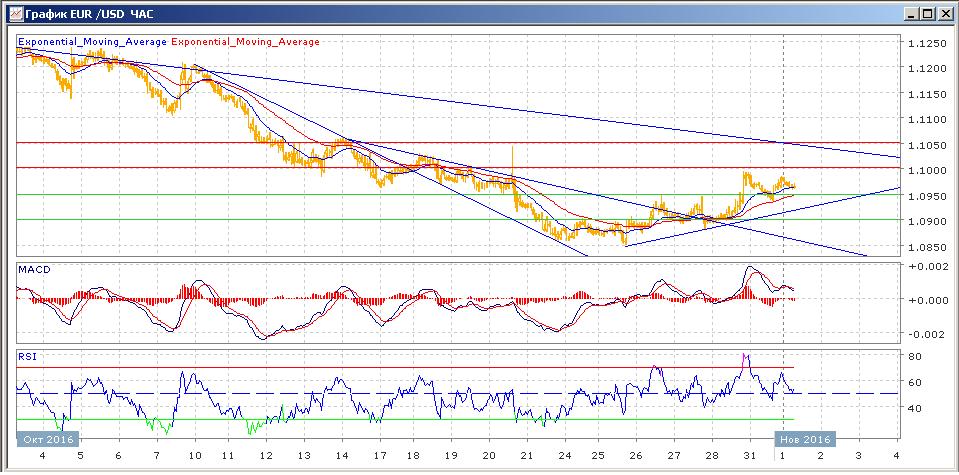Close the EUR/USD chart window

(x=943, y=14)
